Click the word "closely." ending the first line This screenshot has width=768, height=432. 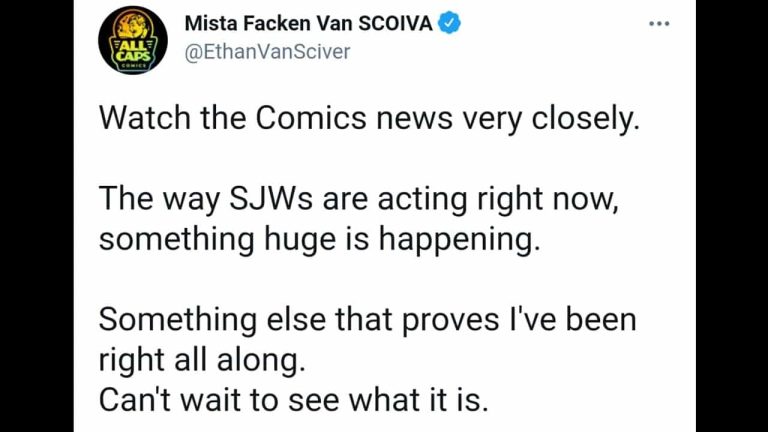click(x=586, y=119)
